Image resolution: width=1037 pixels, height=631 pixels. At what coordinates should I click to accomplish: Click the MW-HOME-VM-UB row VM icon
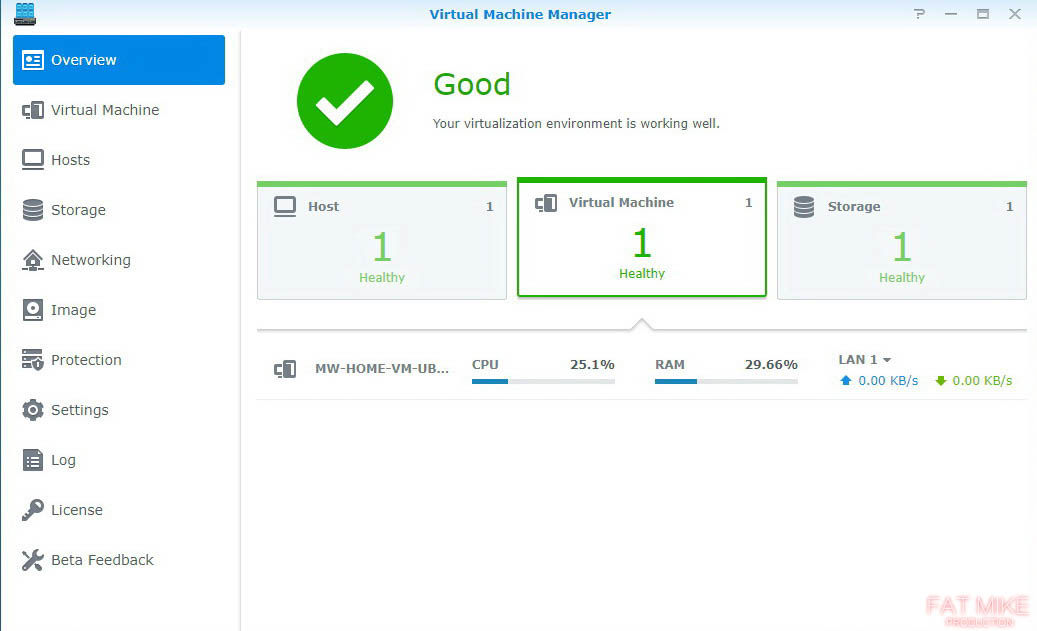coord(285,369)
